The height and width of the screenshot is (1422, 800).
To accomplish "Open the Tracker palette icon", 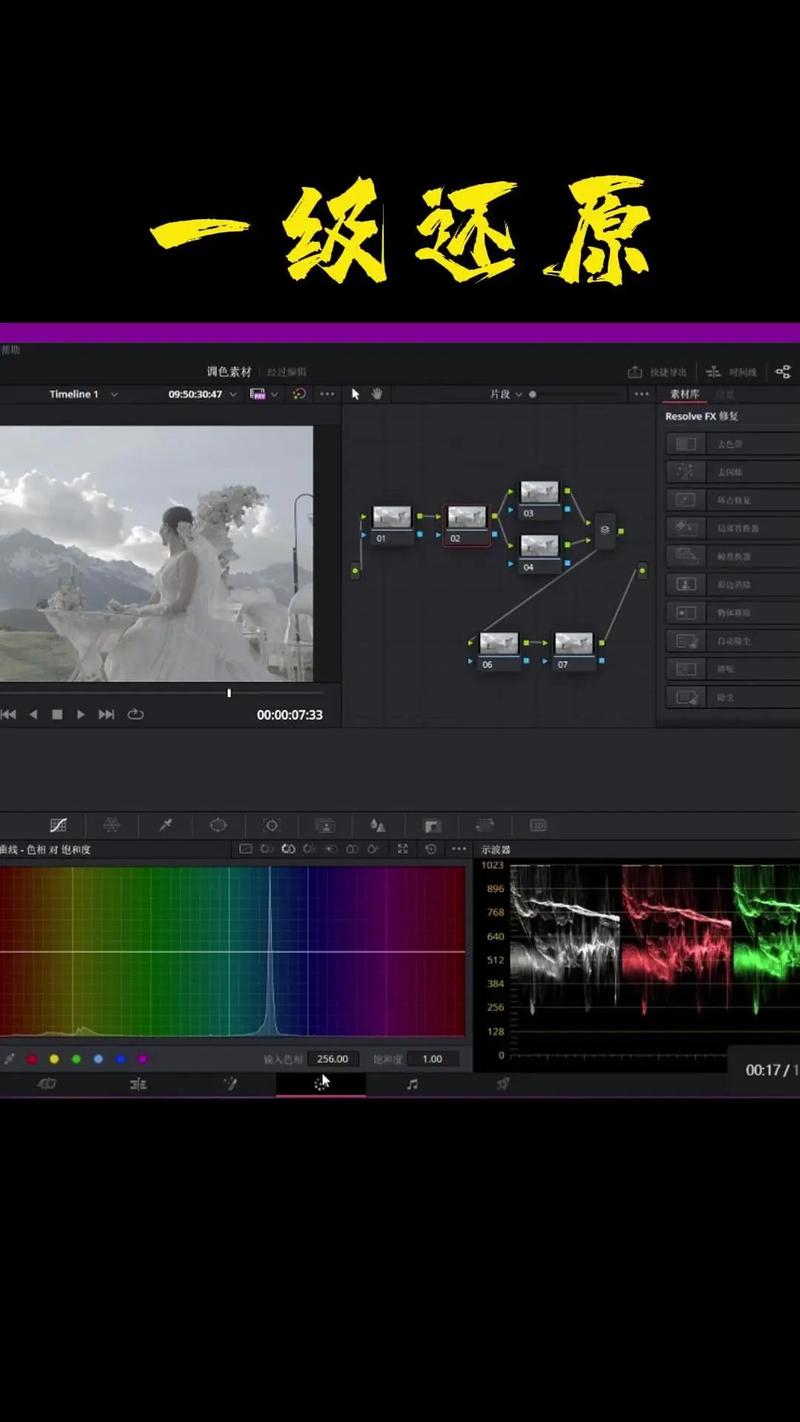I will coord(271,825).
